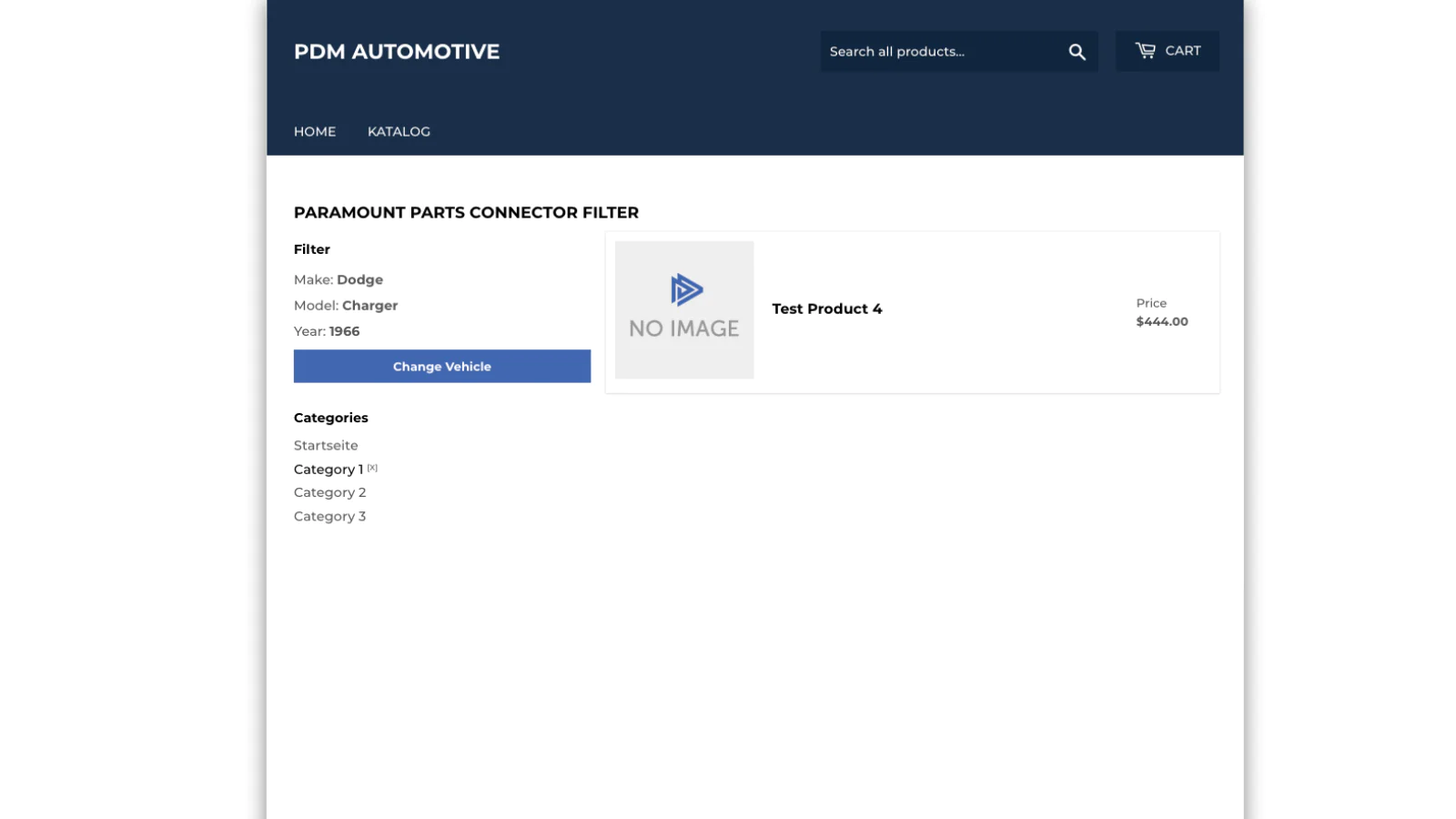Click the search magnifier icon
Viewport: 1456px width, 819px height.
(1077, 52)
